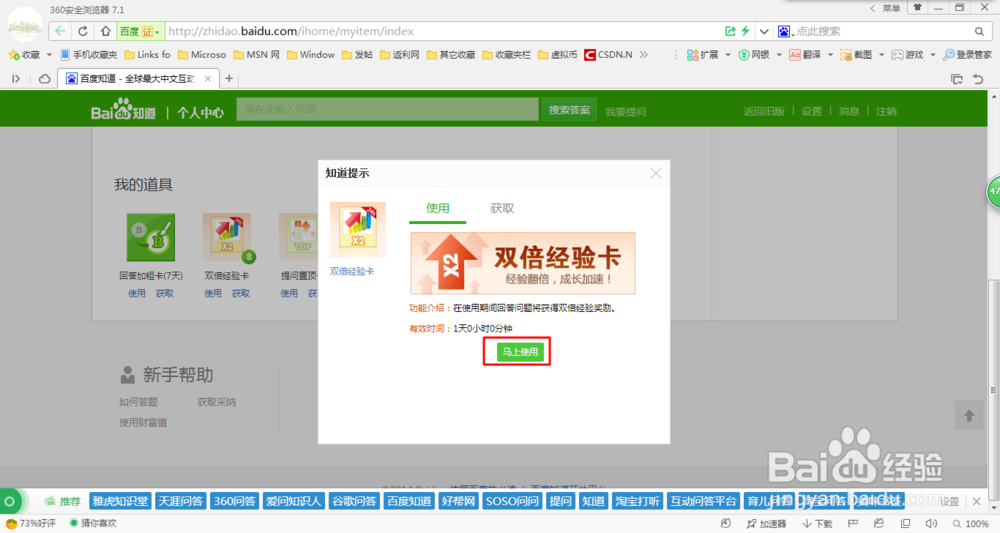Image resolution: width=1000 pixels, height=533 pixels.
Task: Open the Window bookmark folder
Action: coord(311,55)
